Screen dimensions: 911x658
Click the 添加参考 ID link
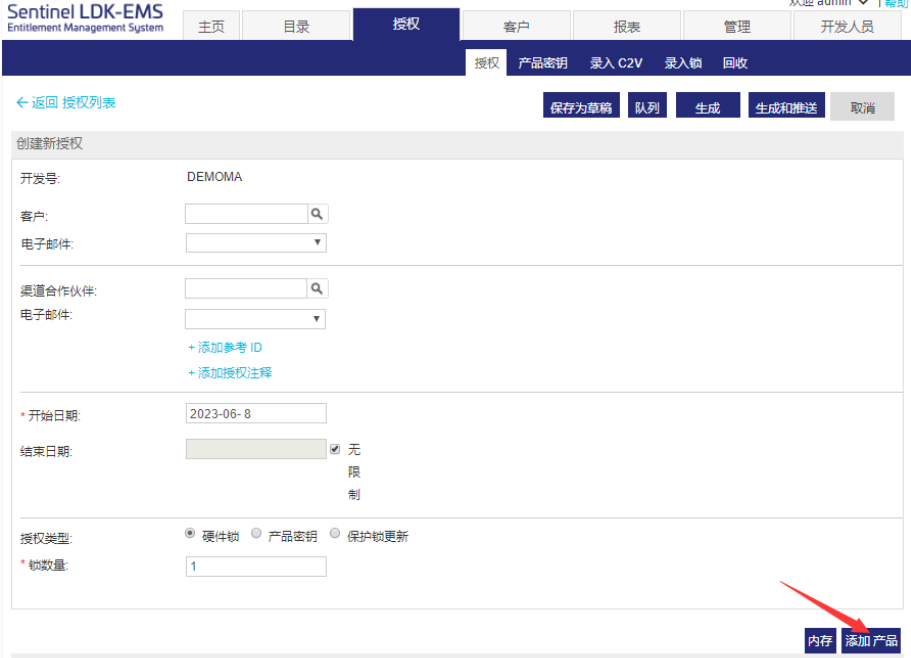point(225,347)
